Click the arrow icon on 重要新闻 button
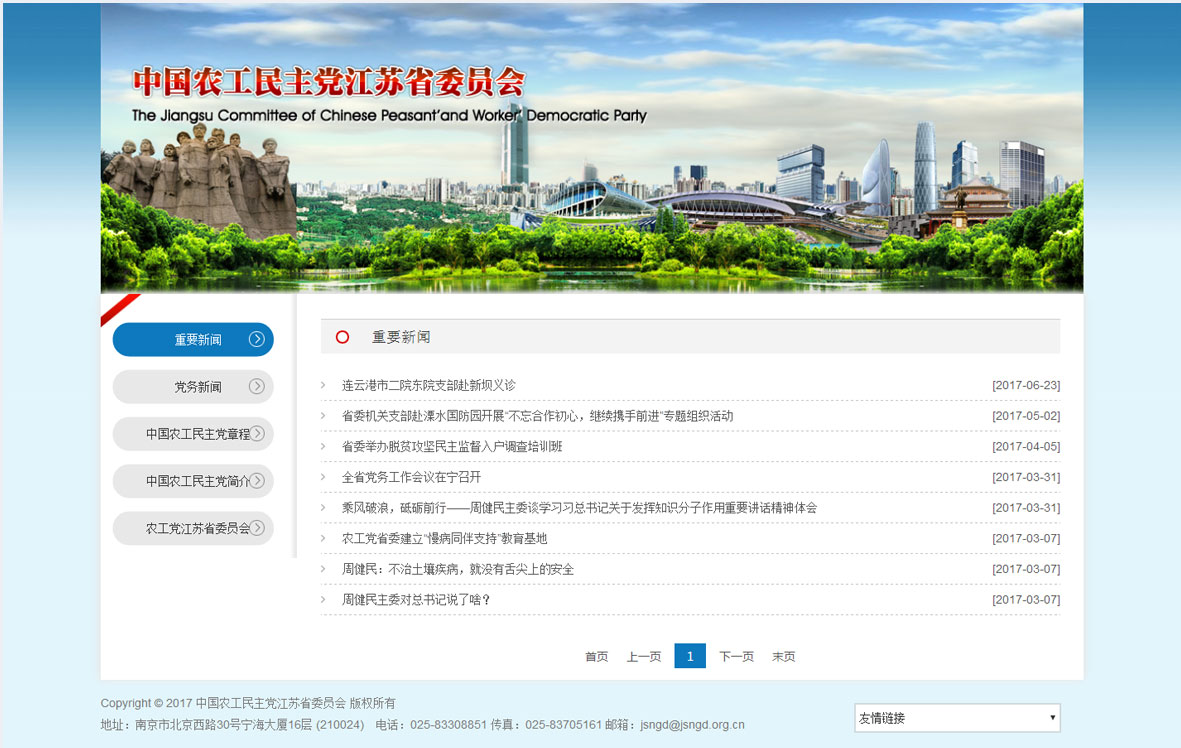This screenshot has width=1181, height=748. (257, 339)
